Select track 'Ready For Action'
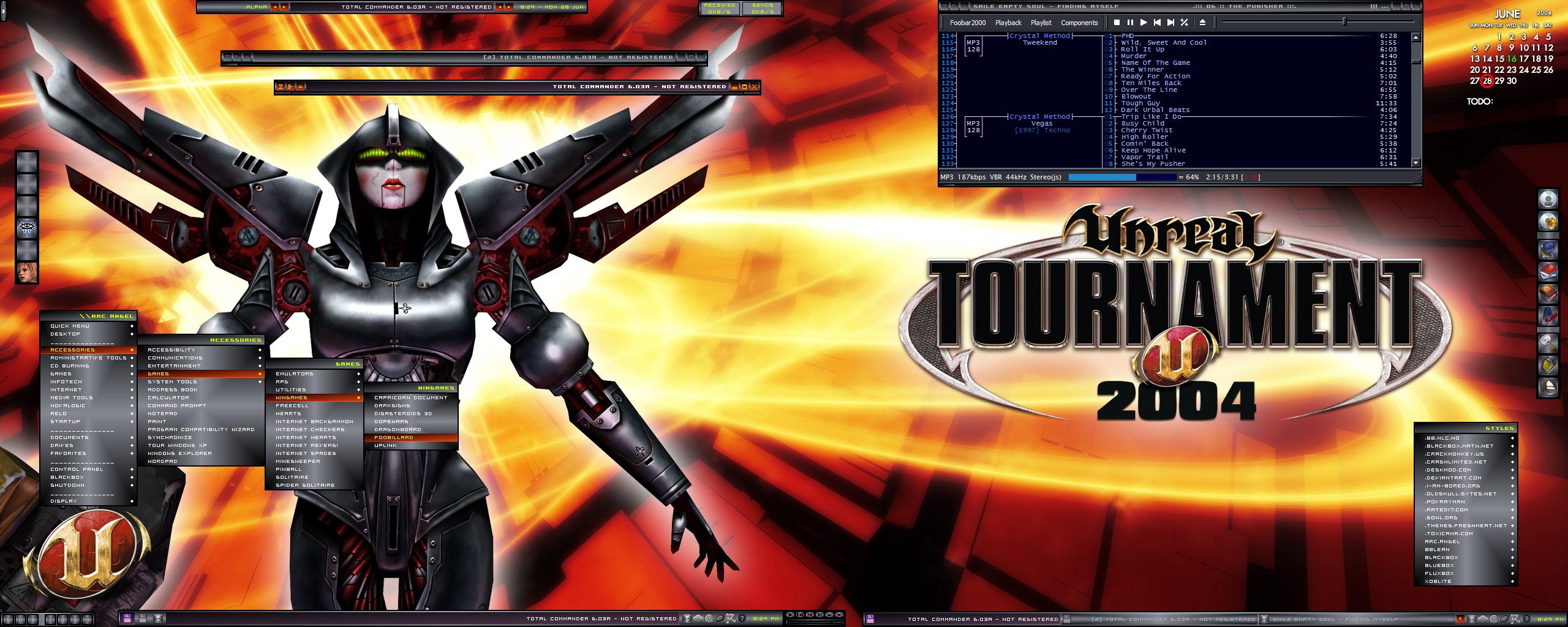Viewport: 1568px width, 627px height. tap(1156, 77)
